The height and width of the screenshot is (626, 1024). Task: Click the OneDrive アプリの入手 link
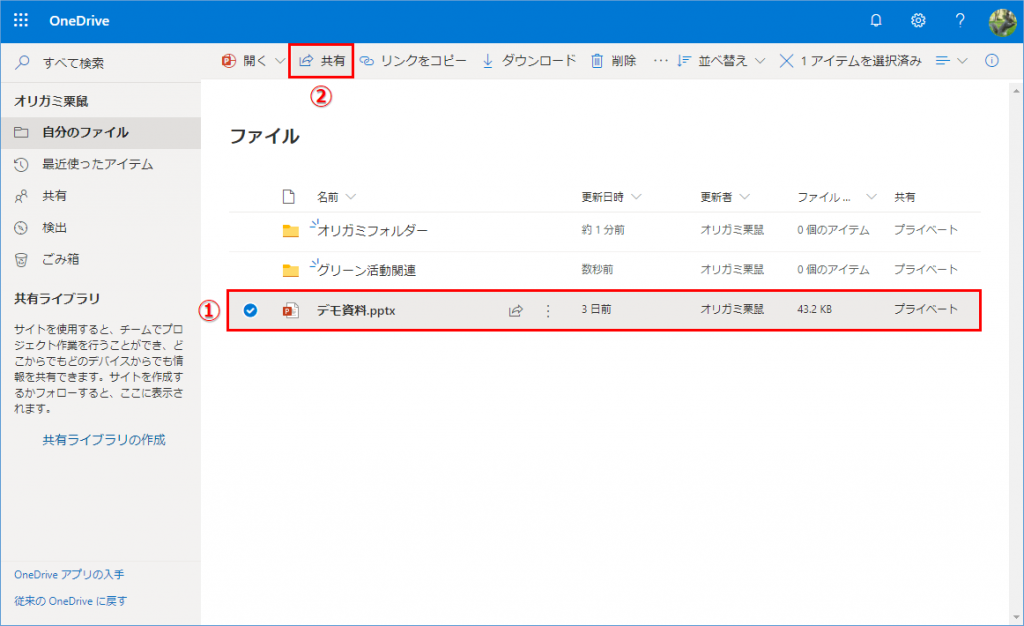click(69, 574)
